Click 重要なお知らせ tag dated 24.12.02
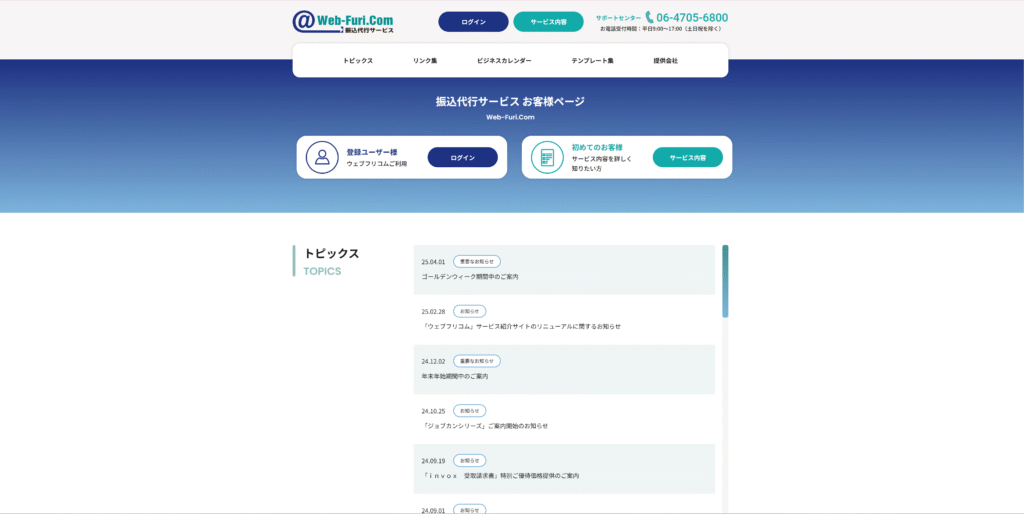Viewport: 1024px width, 514px height. point(477,361)
